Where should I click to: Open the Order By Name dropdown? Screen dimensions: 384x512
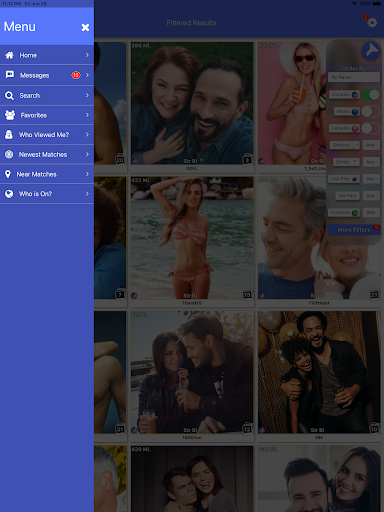coord(354,77)
